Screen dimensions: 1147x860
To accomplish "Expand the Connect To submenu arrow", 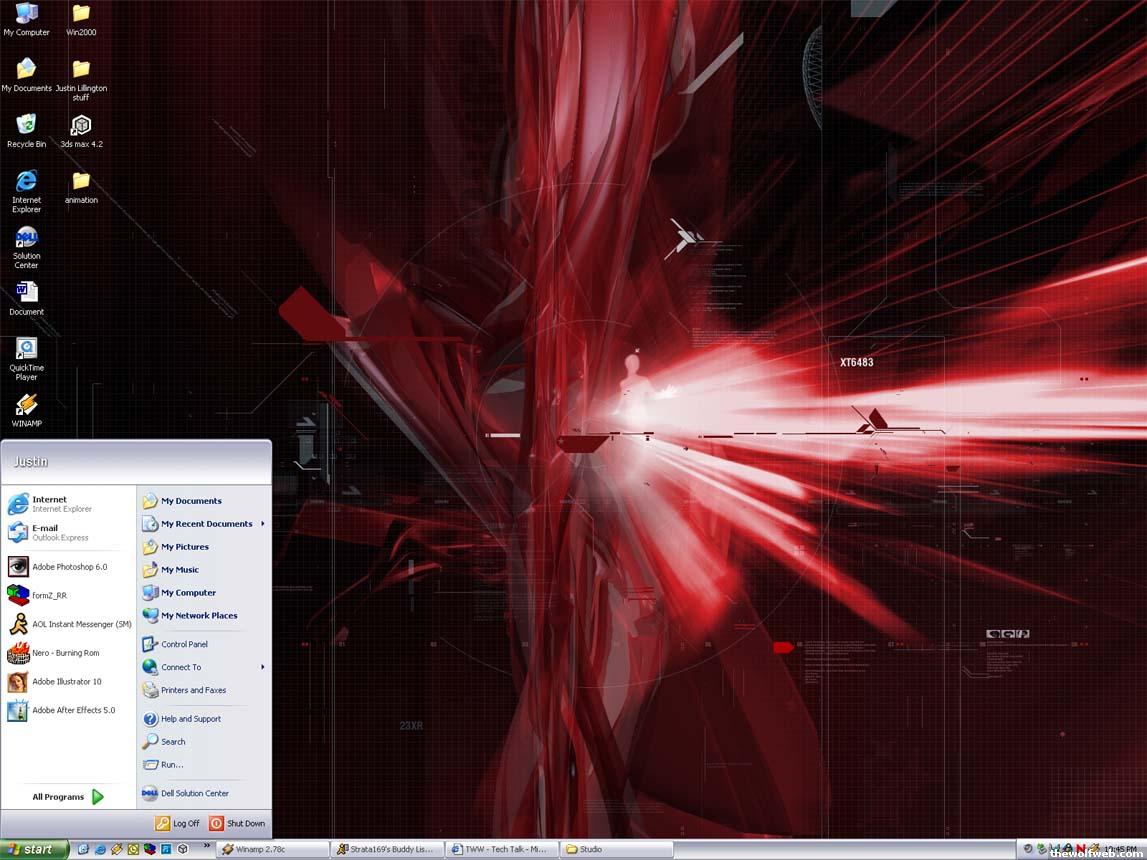I will pyautogui.click(x=263, y=667).
